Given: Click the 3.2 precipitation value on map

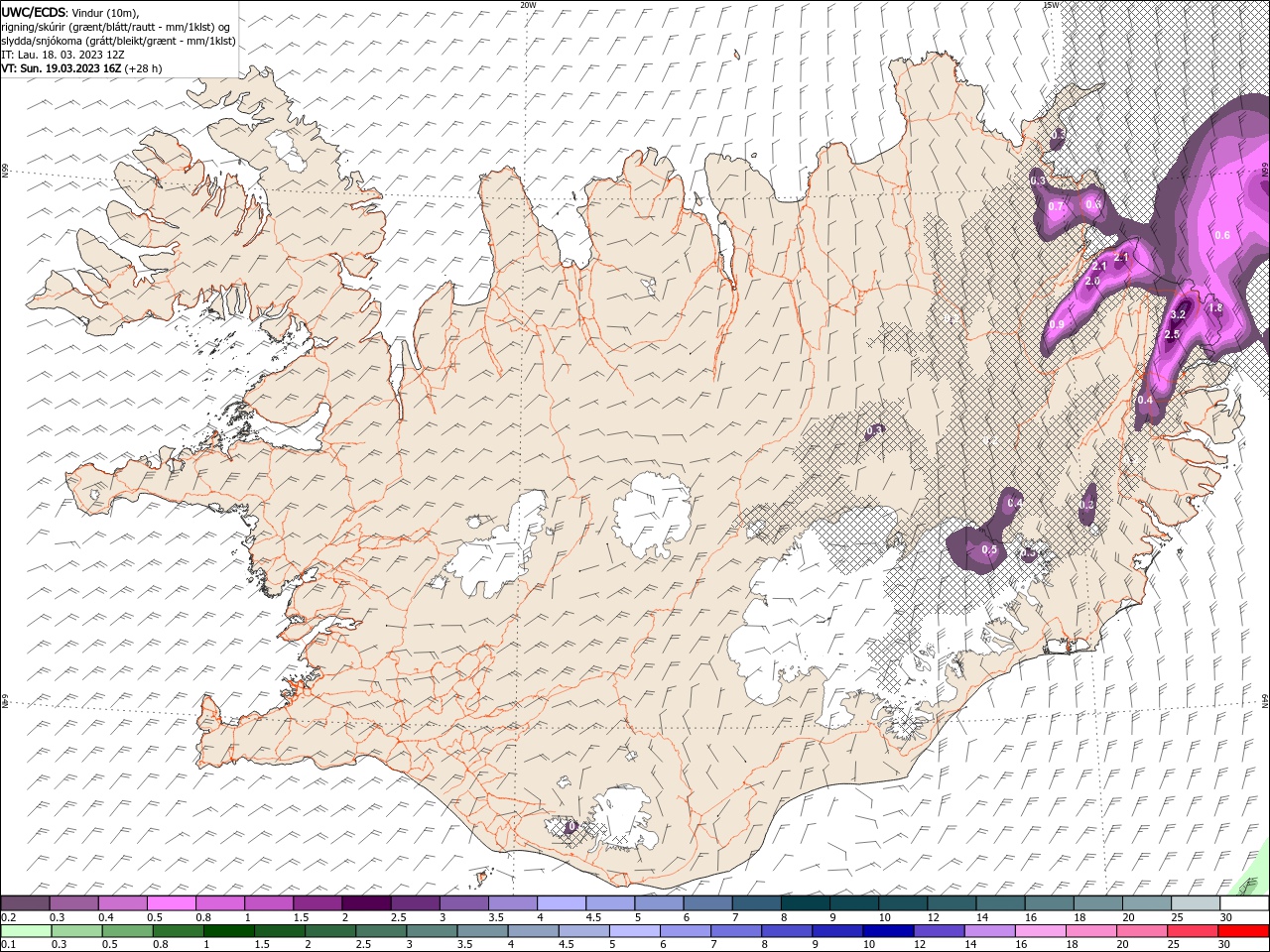Looking at the screenshot, I should [1178, 314].
